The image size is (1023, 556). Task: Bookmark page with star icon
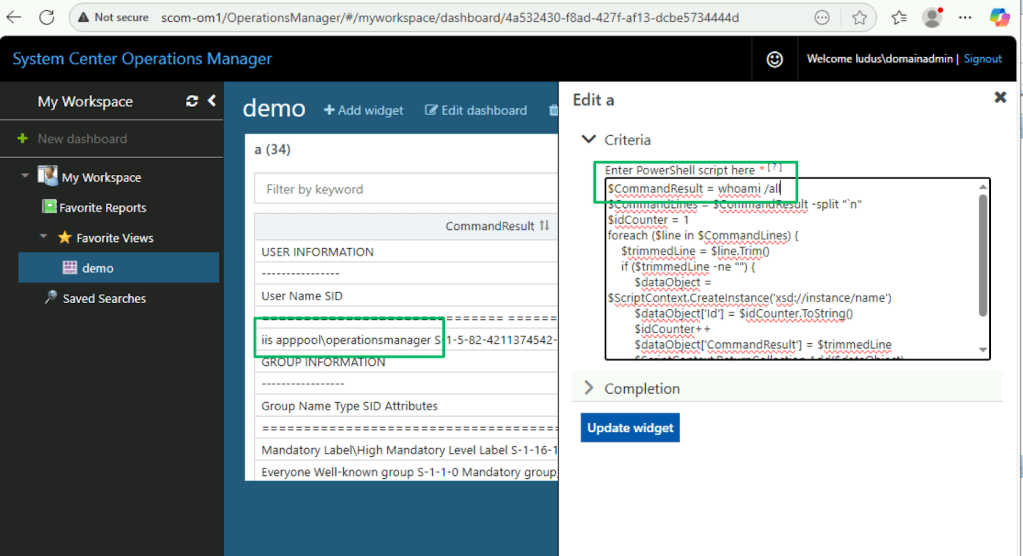(x=859, y=17)
